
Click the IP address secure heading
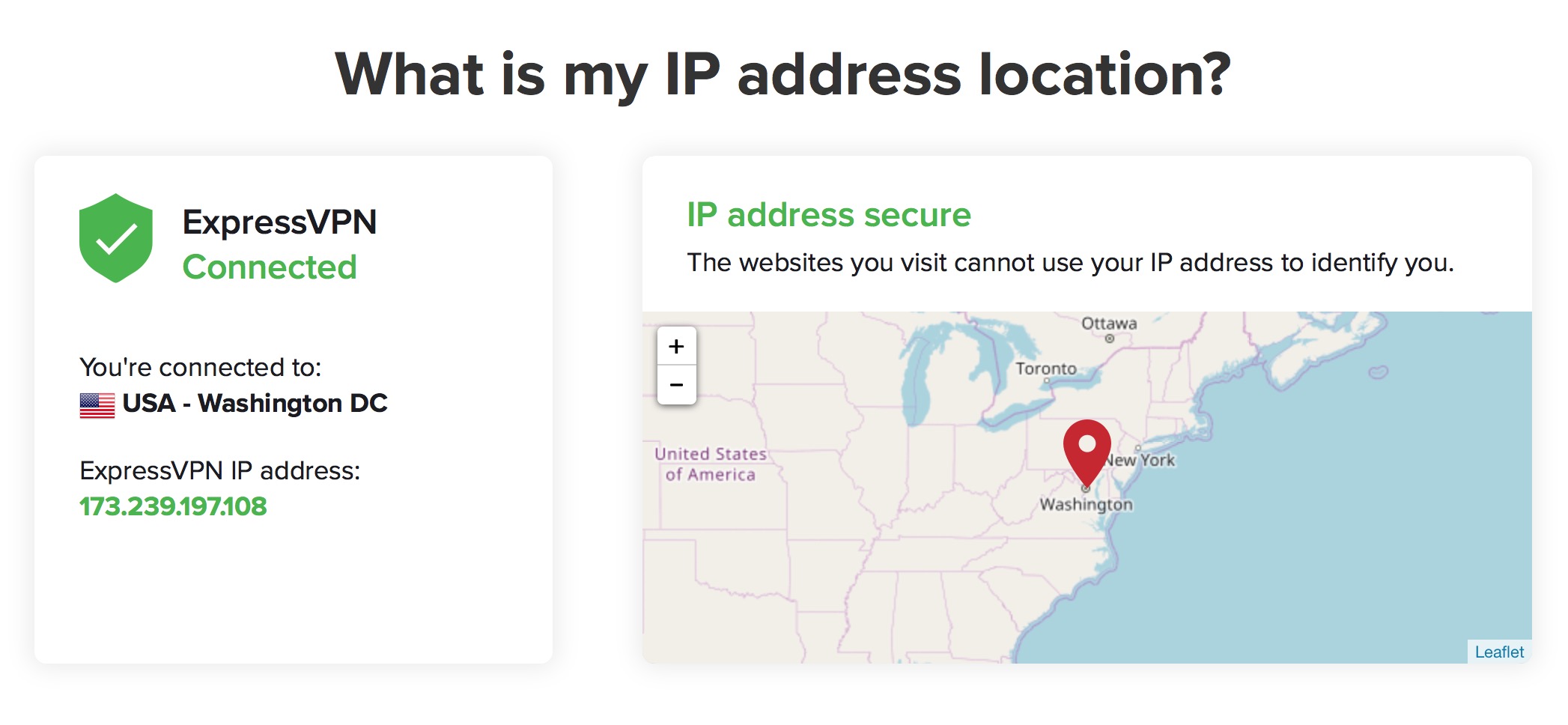[x=829, y=215]
